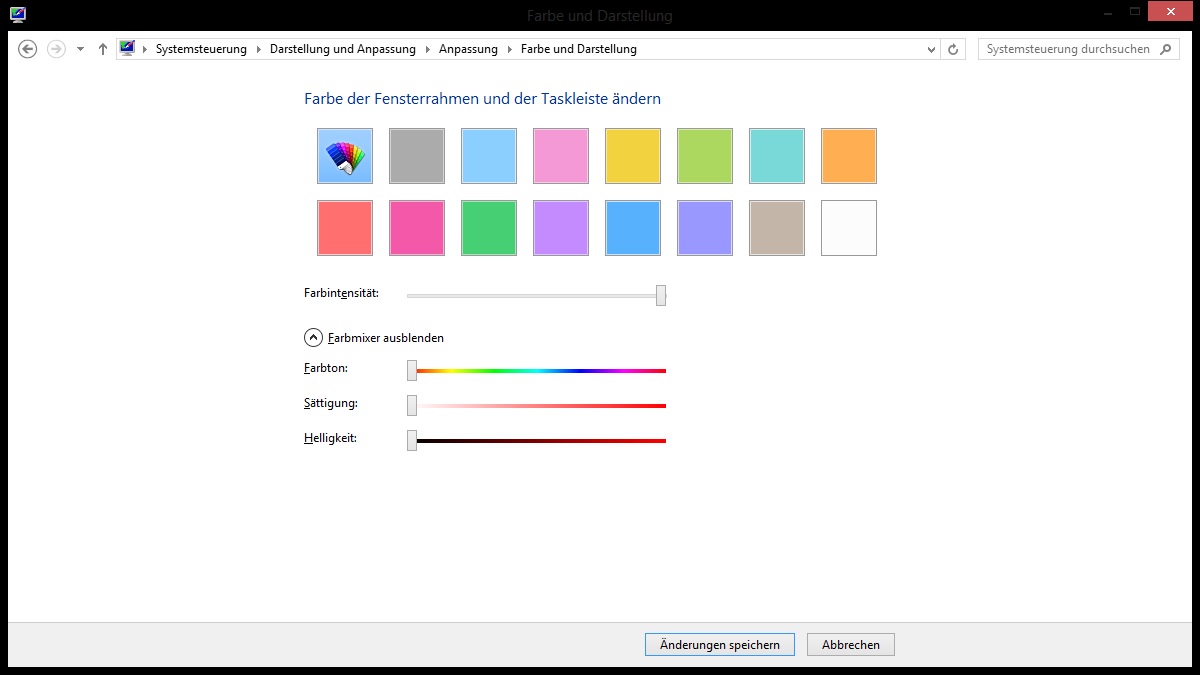Select the emerald green swatch in bottom row

489,228
